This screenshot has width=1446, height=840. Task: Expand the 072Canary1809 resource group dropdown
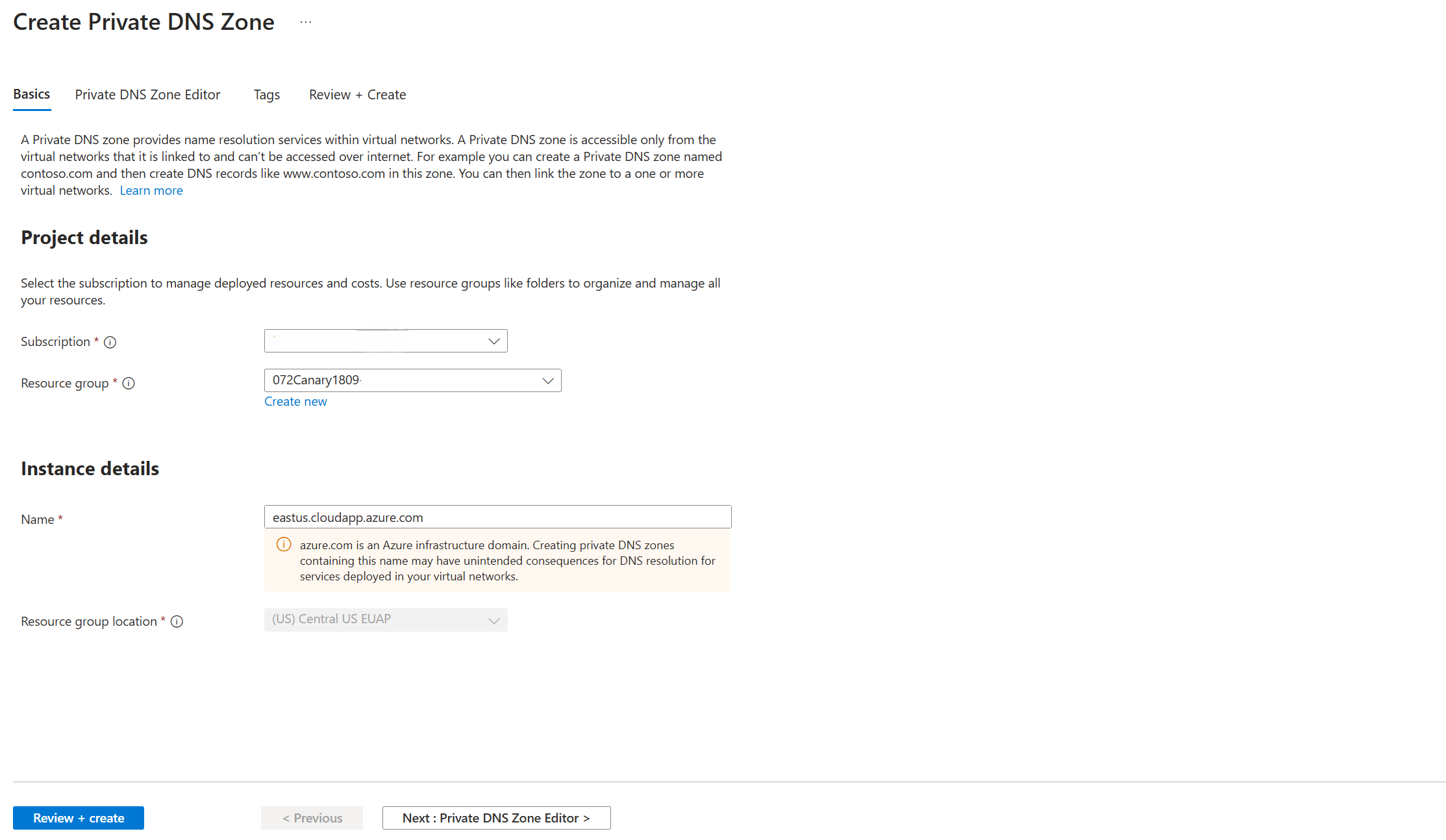(413, 380)
